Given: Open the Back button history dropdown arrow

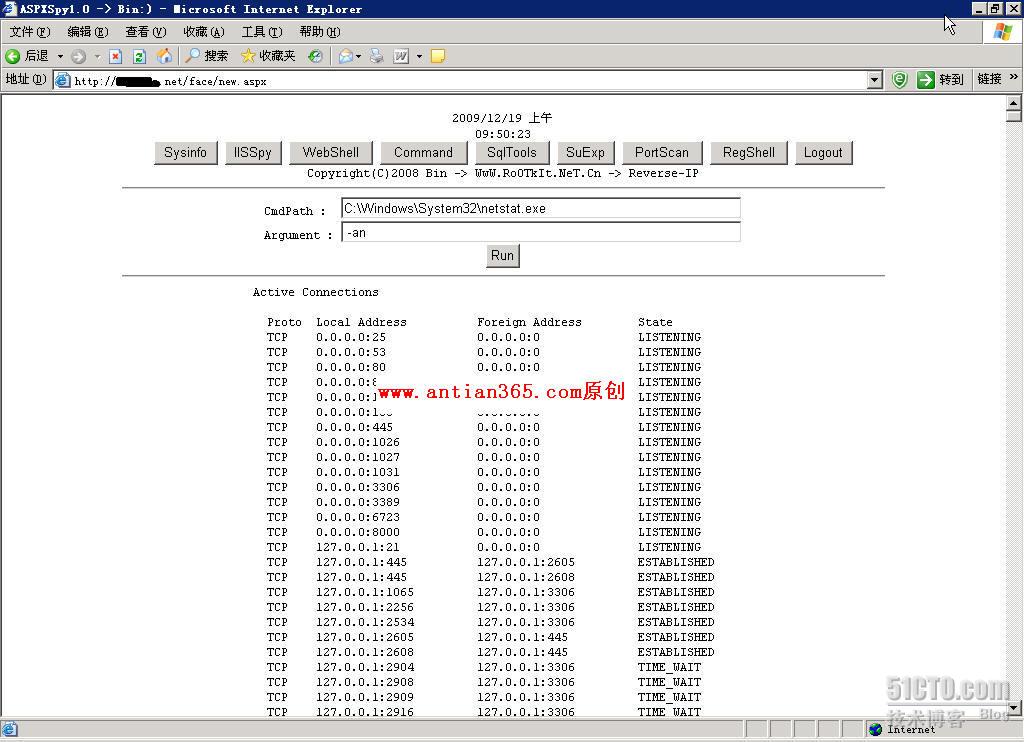Looking at the screenshot, I should pos(60,56).
